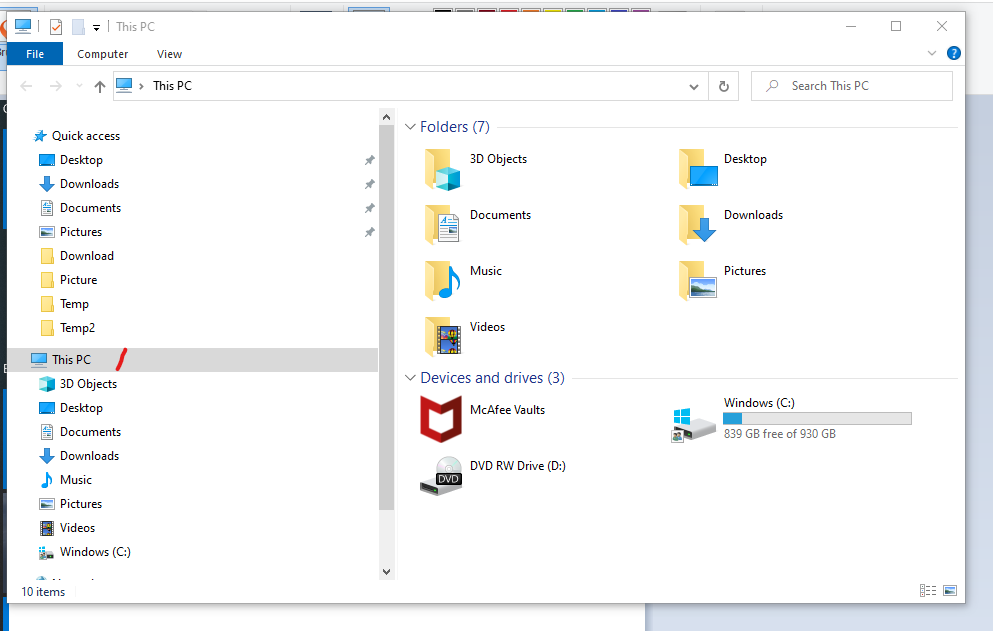Open the address bar history dropdown
This screenshot has height=631, width=993.
click(694, 87)
